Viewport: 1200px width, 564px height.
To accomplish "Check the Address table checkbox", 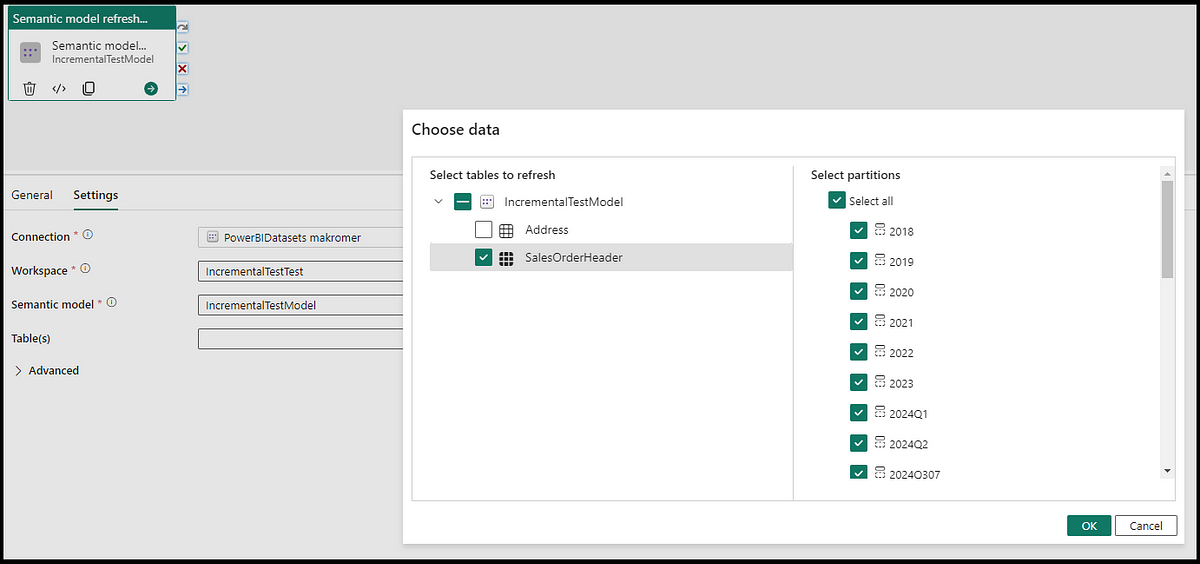I will [x=484, y=230].
